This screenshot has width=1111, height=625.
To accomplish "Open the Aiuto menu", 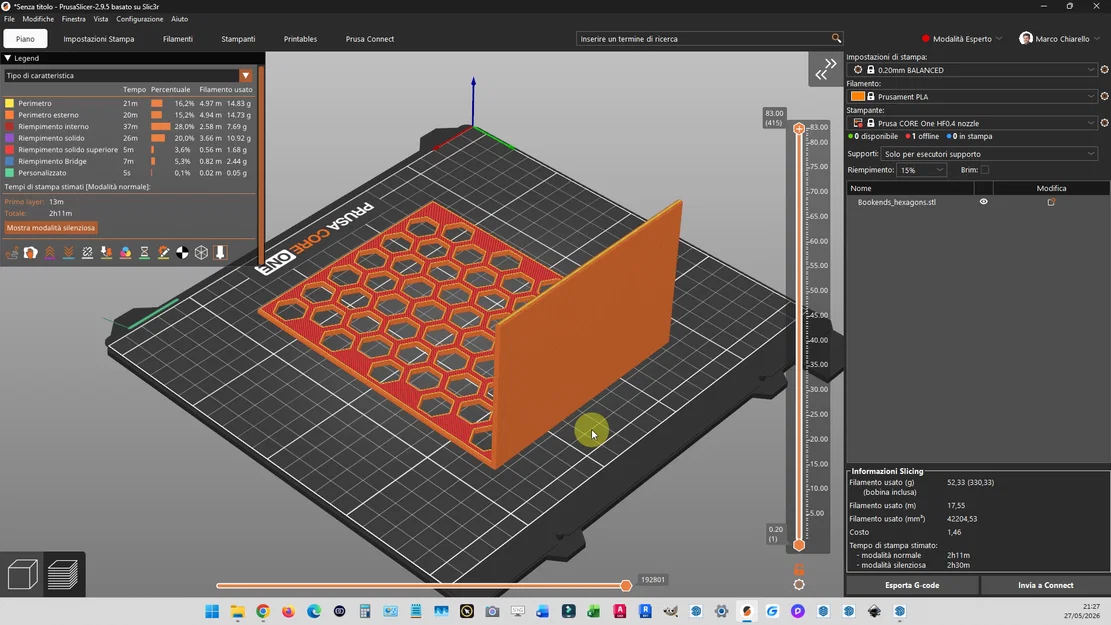I will tap(179, 19).
